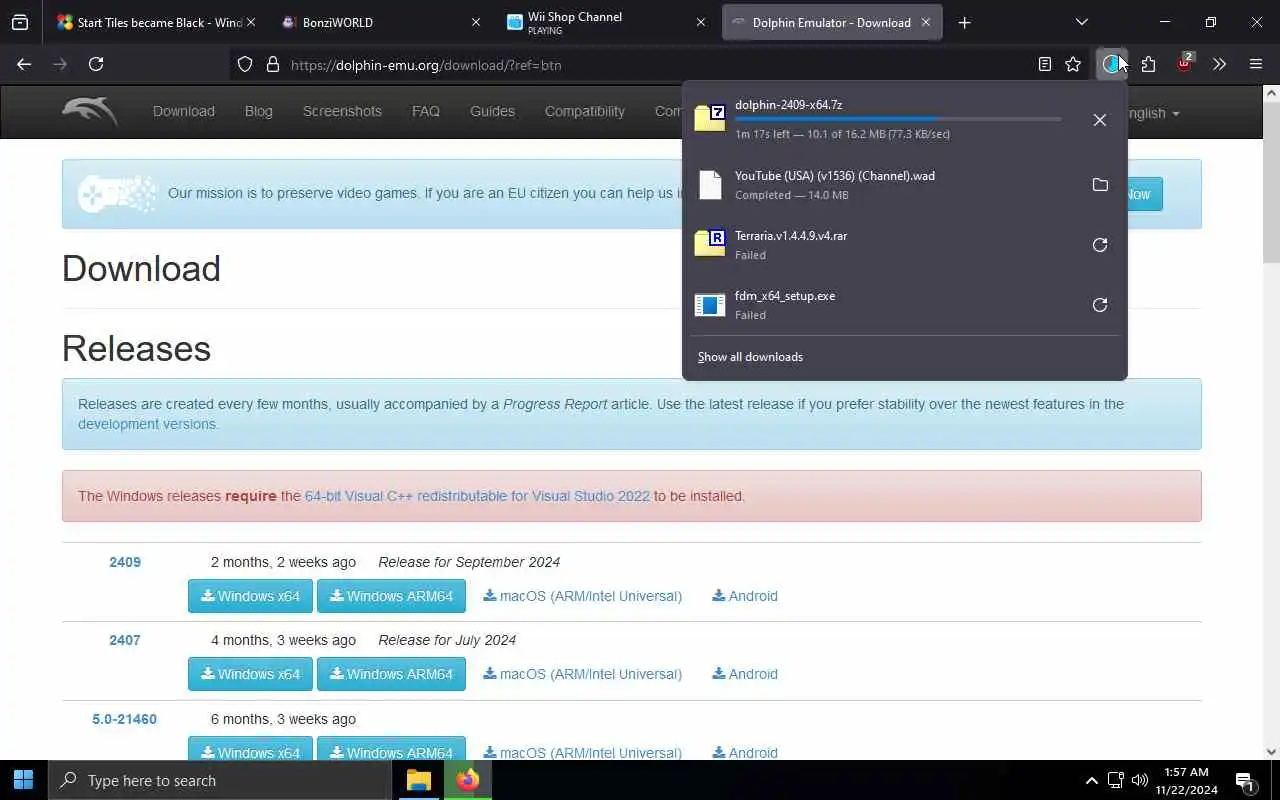Reload the current page
Screen dimensions: 1280x800
coord(96,64)
